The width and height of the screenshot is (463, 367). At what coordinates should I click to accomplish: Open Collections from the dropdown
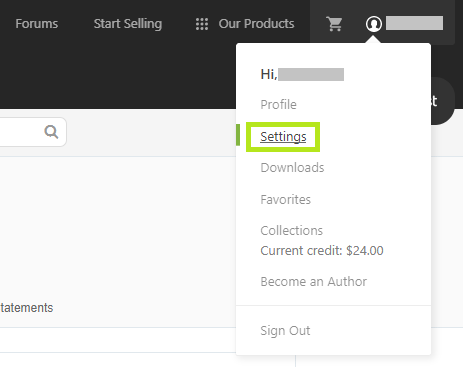pyautogui.click(x=292, y=230)
